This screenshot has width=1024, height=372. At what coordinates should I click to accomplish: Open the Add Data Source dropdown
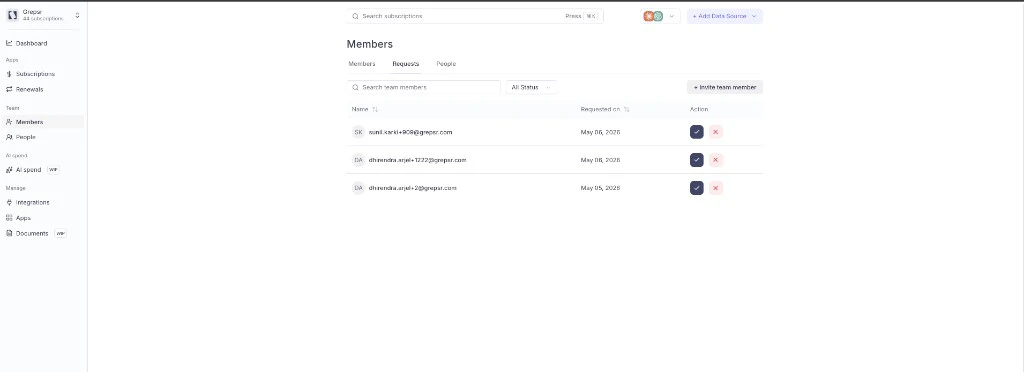click(725, 16)
